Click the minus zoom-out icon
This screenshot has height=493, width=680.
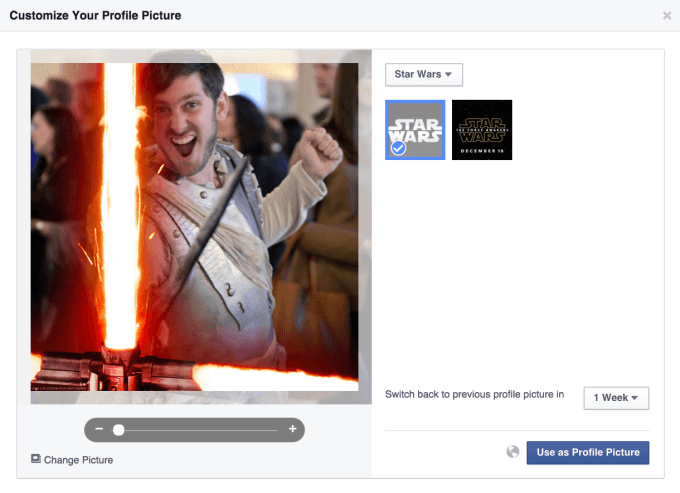[99, 429]
